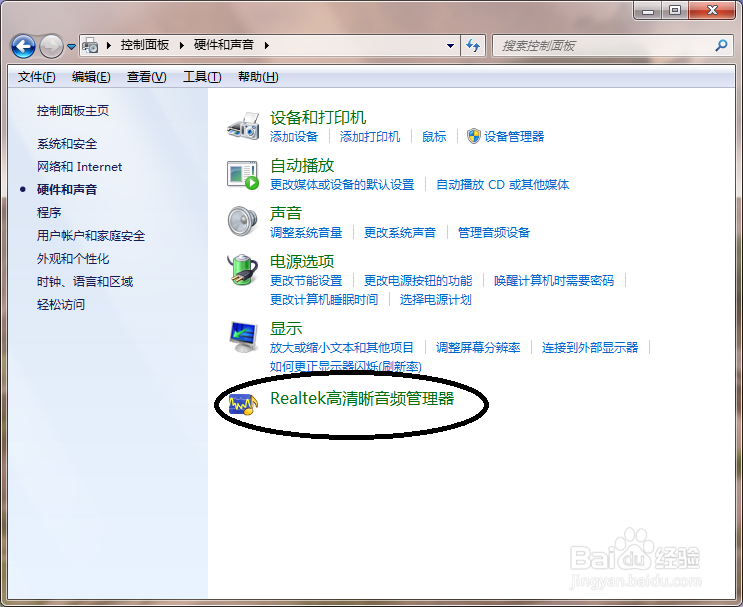Click 更改媒体或设备的默认设置 link
Screen dimensions: 743x607
342,185
